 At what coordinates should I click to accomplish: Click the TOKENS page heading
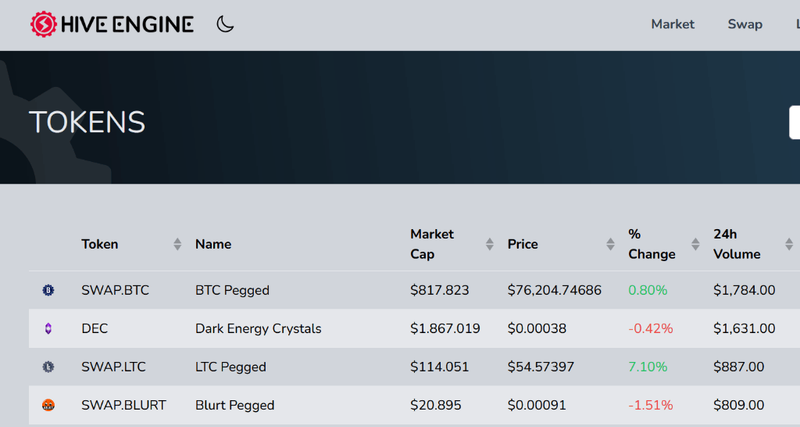click(87, 122)
